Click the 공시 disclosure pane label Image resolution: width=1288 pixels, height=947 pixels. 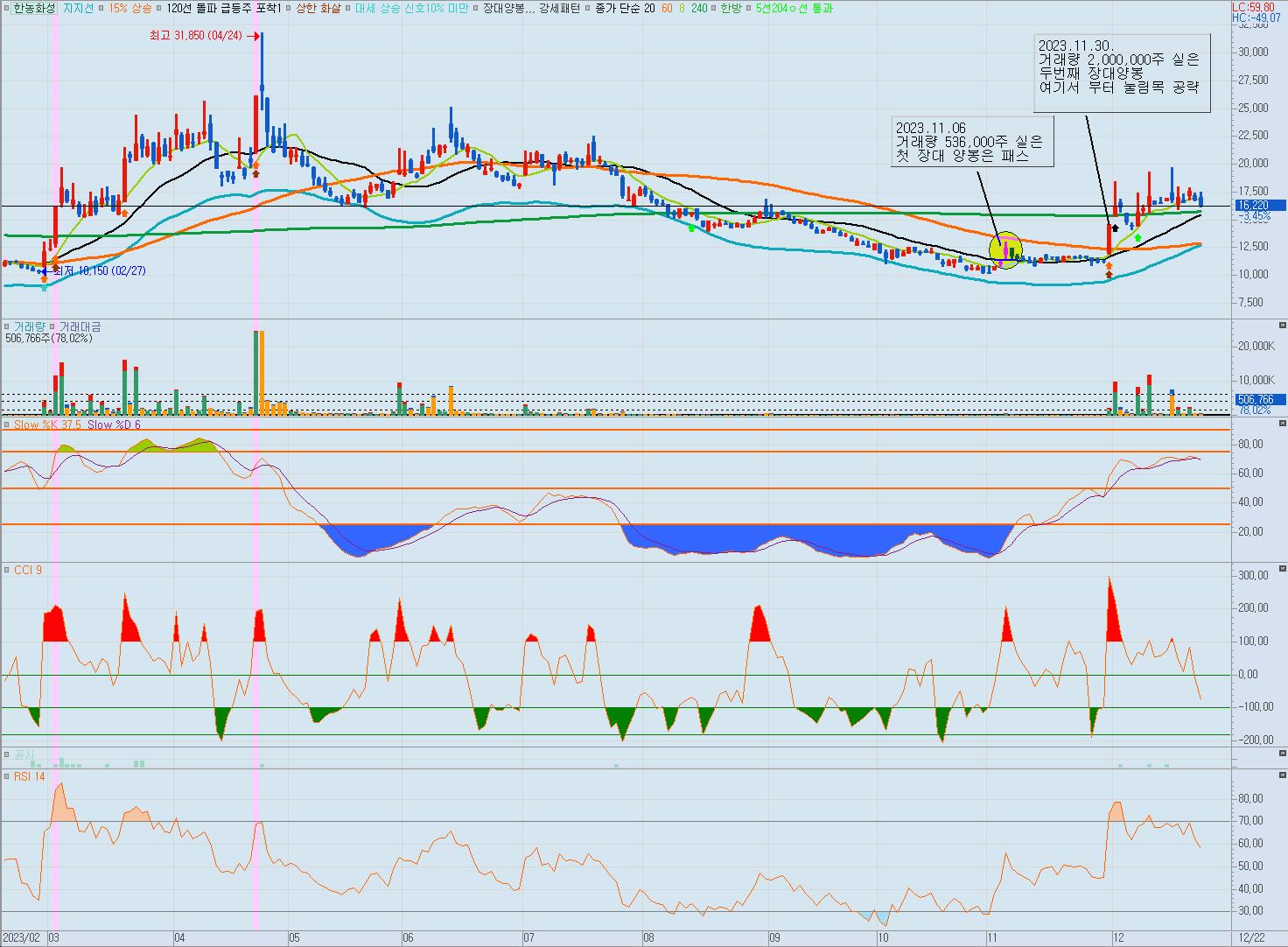pyautogui.click(x=24, y=754)
